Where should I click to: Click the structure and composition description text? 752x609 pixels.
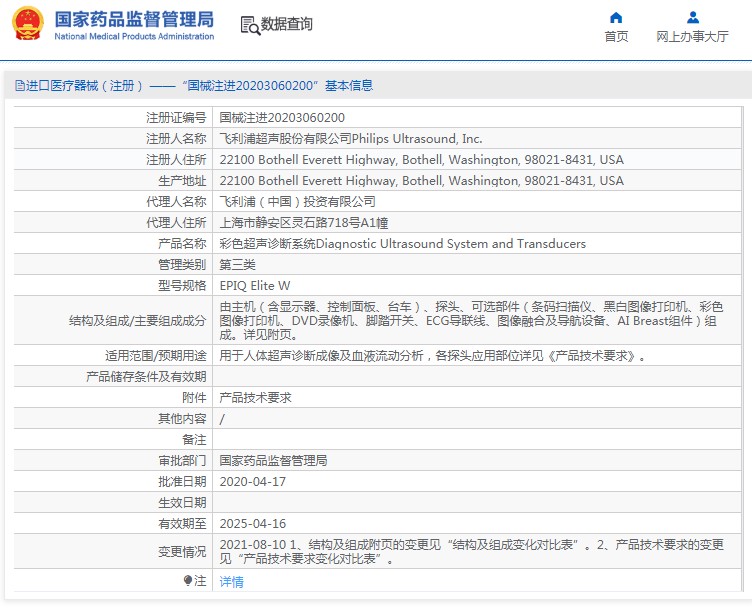point(471,320)
